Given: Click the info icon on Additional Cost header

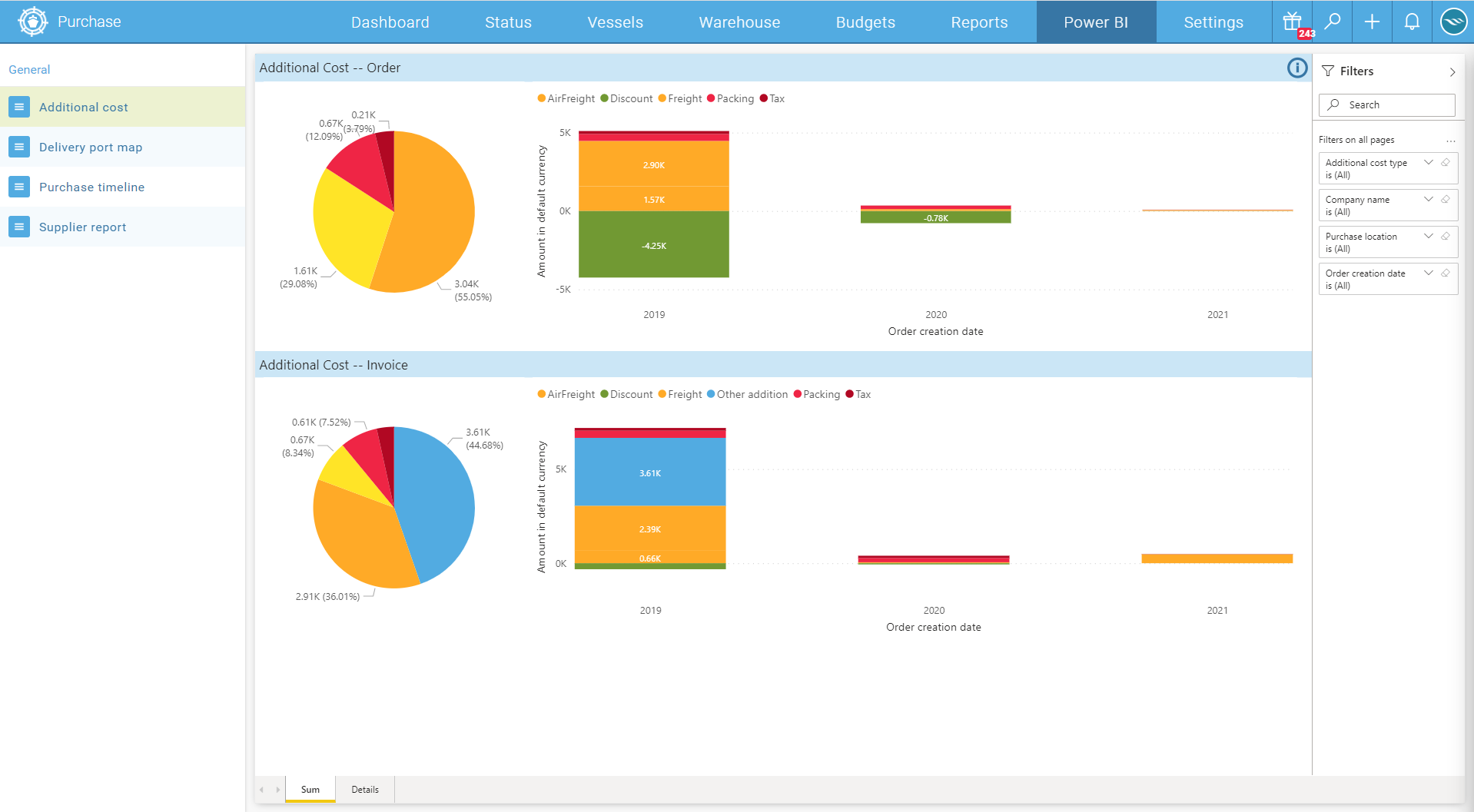Looking at the screenshot, I should [1296, 68].
